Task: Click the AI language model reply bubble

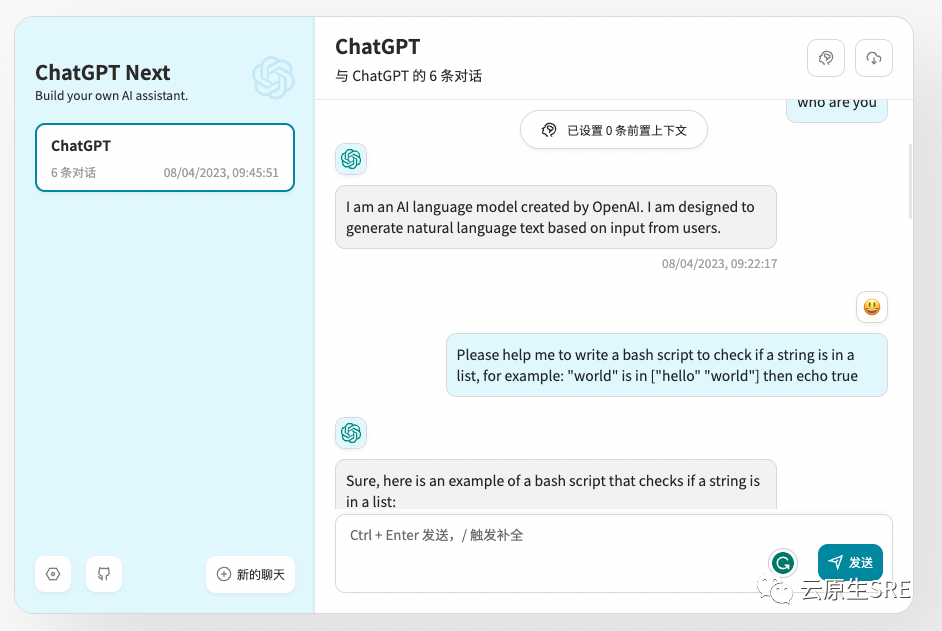Action: [x=556, y=217]
